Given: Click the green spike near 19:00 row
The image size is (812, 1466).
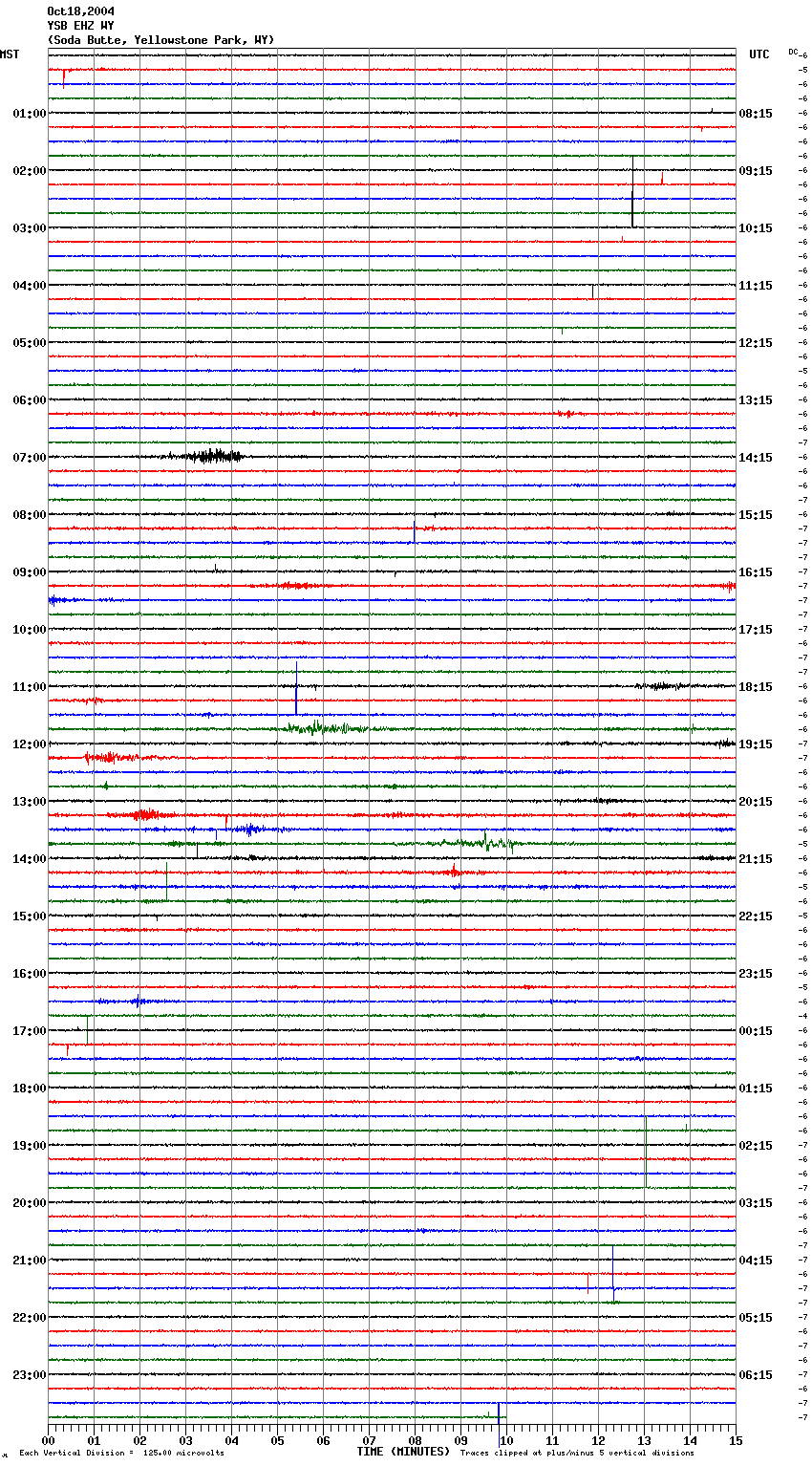Looking at the screenshot, I should coord(646,1152).
